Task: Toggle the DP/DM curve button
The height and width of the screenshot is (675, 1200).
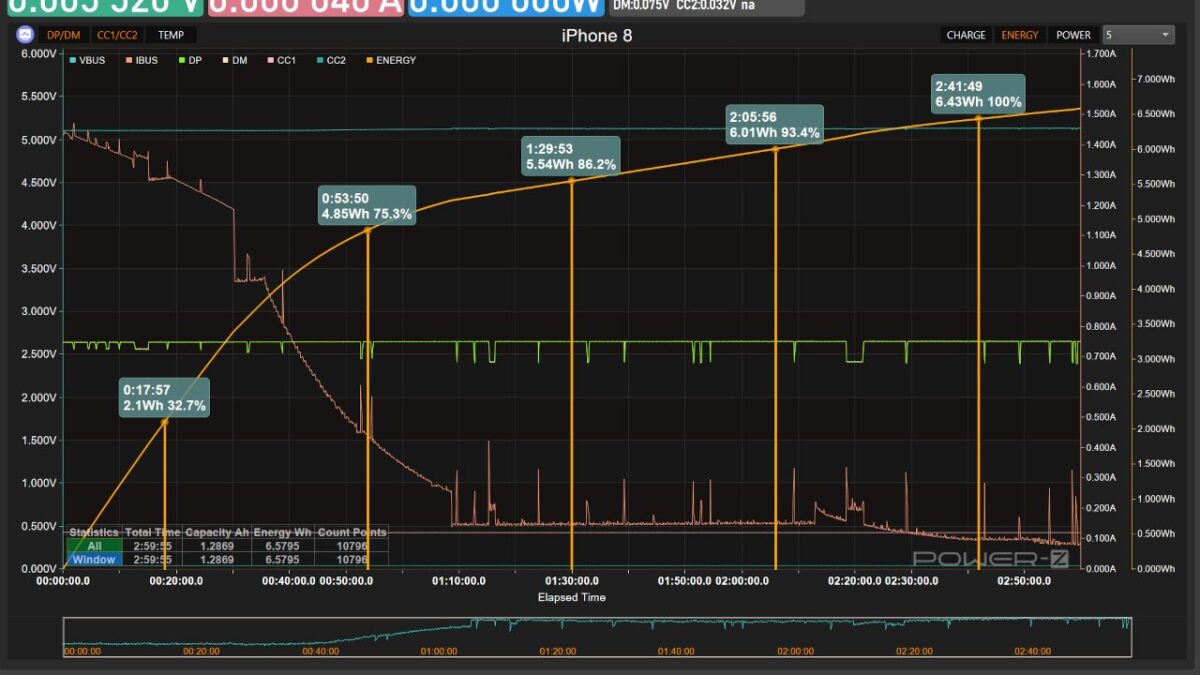Action: (63, 35)
